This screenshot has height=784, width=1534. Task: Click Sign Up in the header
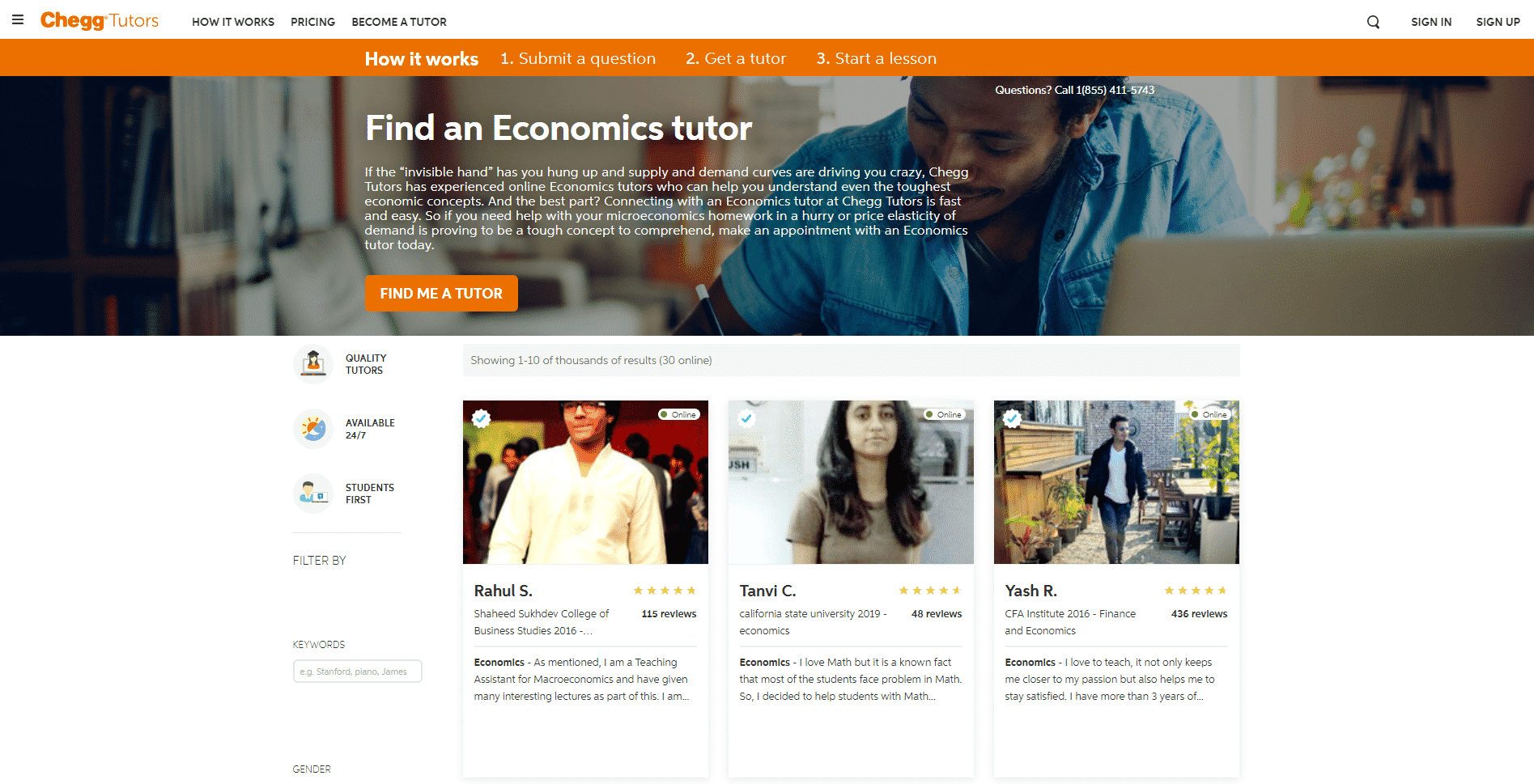pyautogui.click(x=1498, y=22)
